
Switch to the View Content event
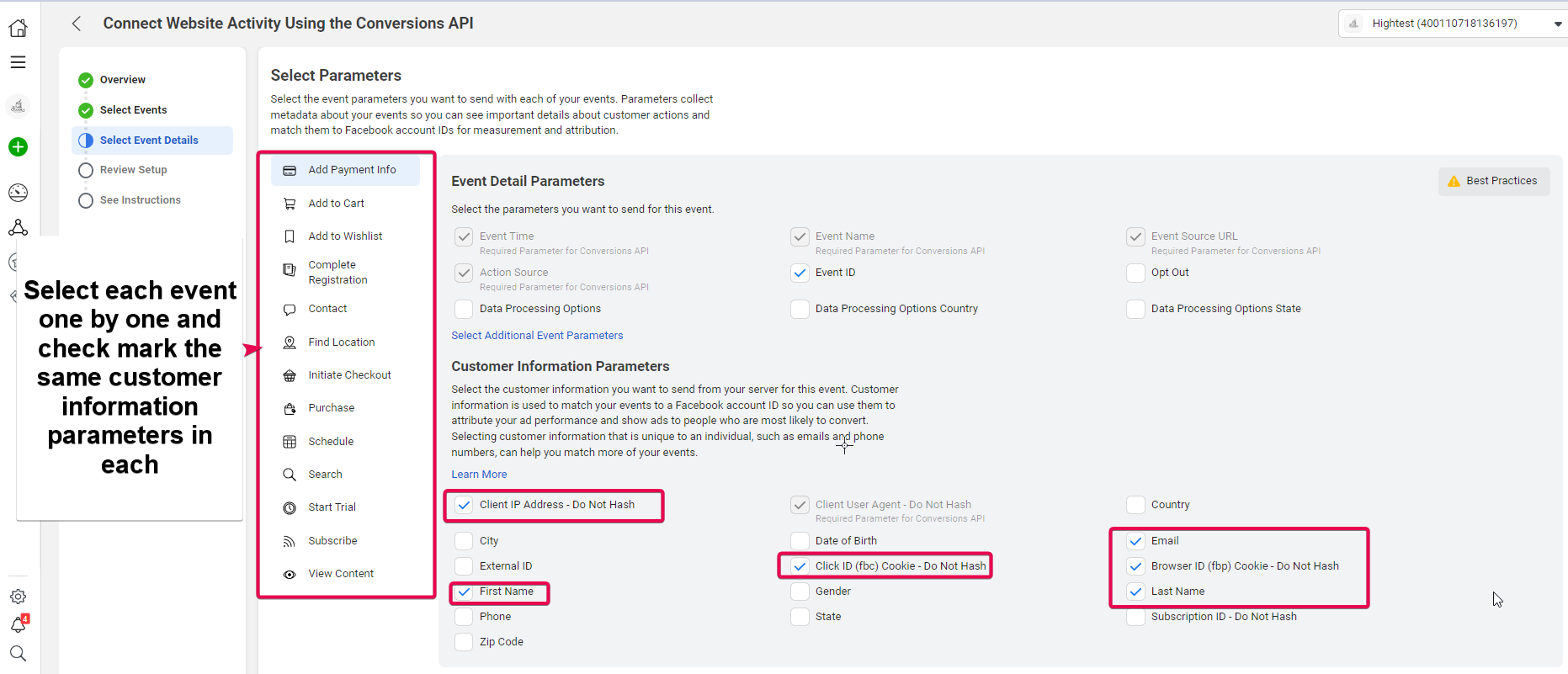(341, 574)
